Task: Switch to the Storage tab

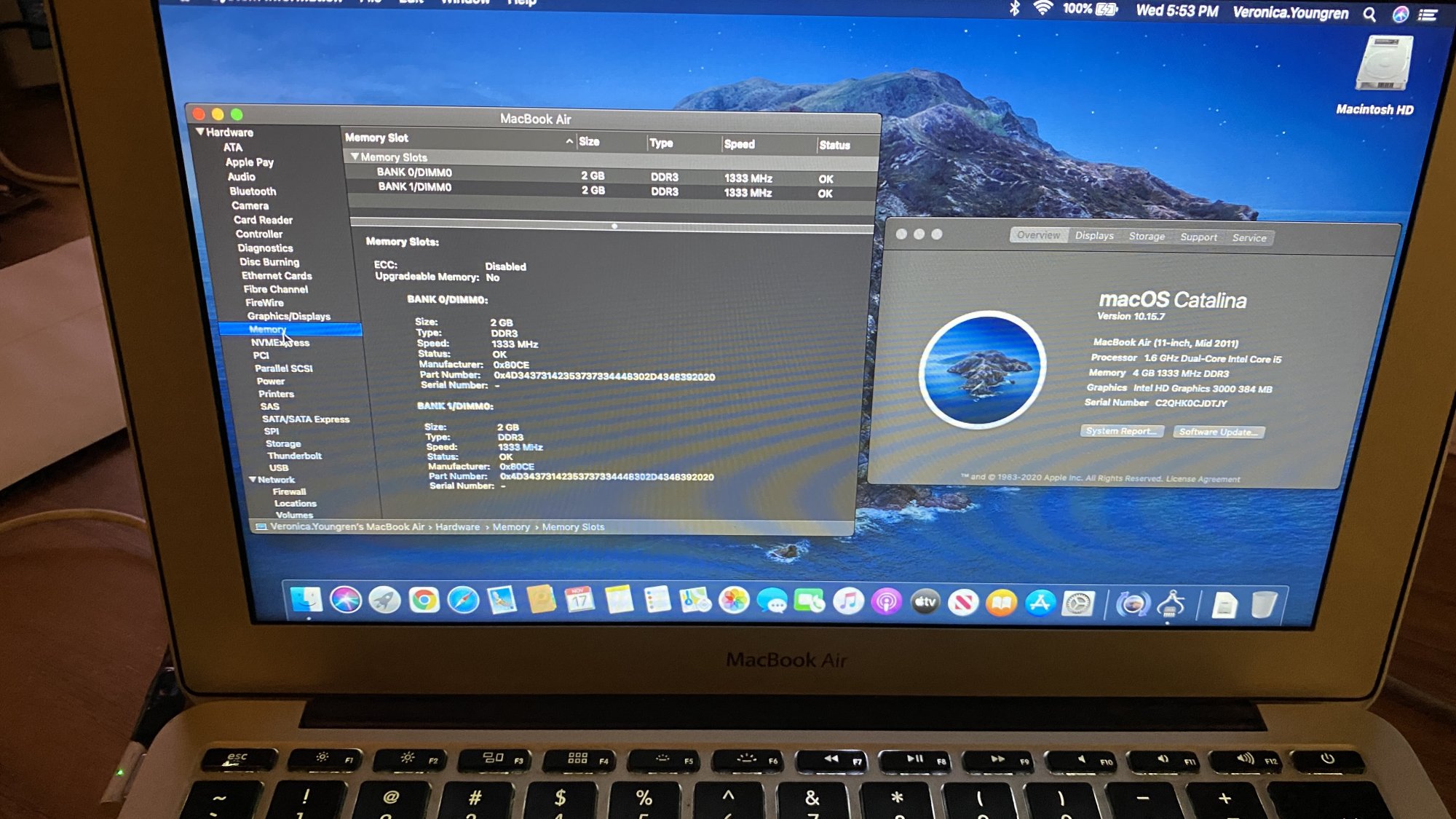Action: [x=1146, y=237]
